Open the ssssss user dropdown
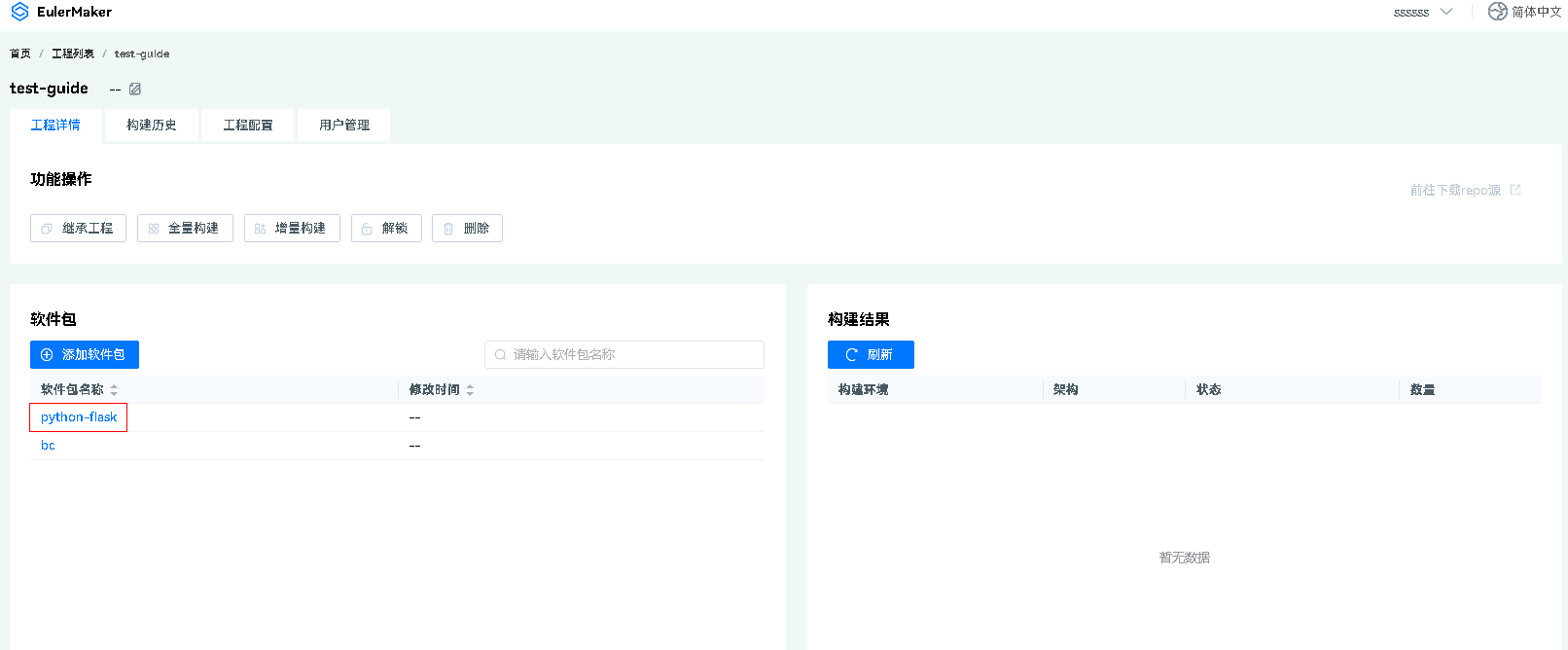 (1422, 13)
